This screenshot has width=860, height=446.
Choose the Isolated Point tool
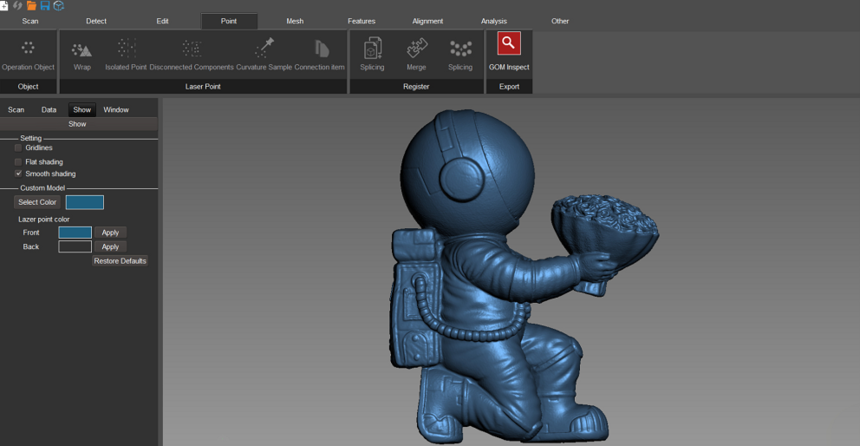point(126,55)
